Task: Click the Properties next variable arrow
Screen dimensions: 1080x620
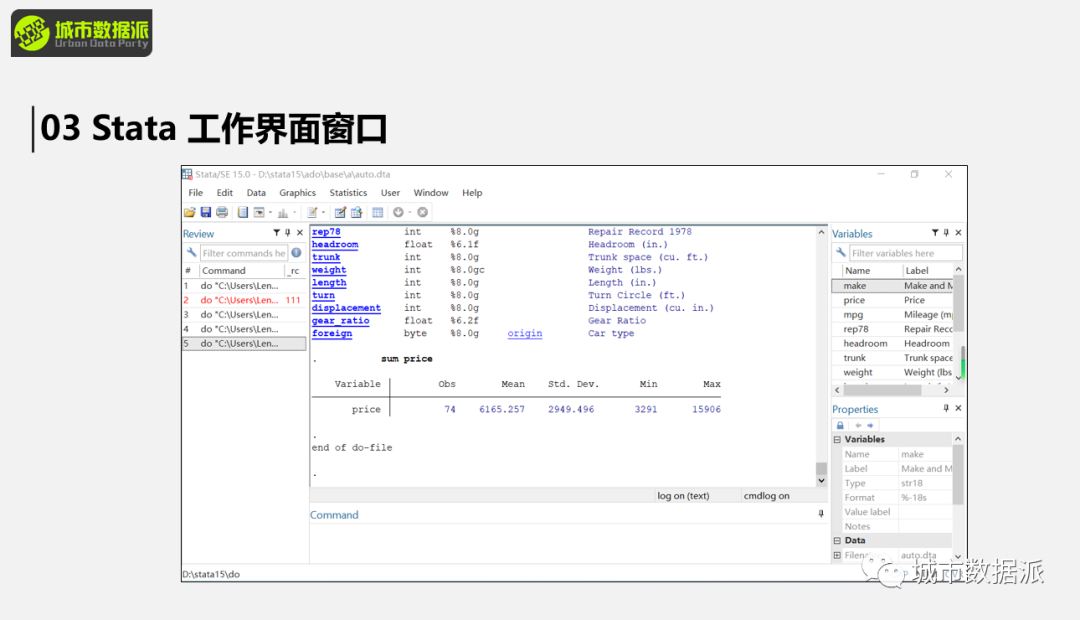Action: click(870, 425)
